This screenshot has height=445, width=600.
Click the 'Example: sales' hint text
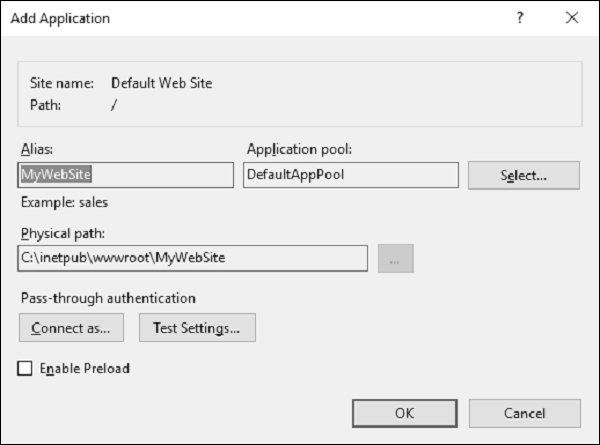(x=63, y=202)
